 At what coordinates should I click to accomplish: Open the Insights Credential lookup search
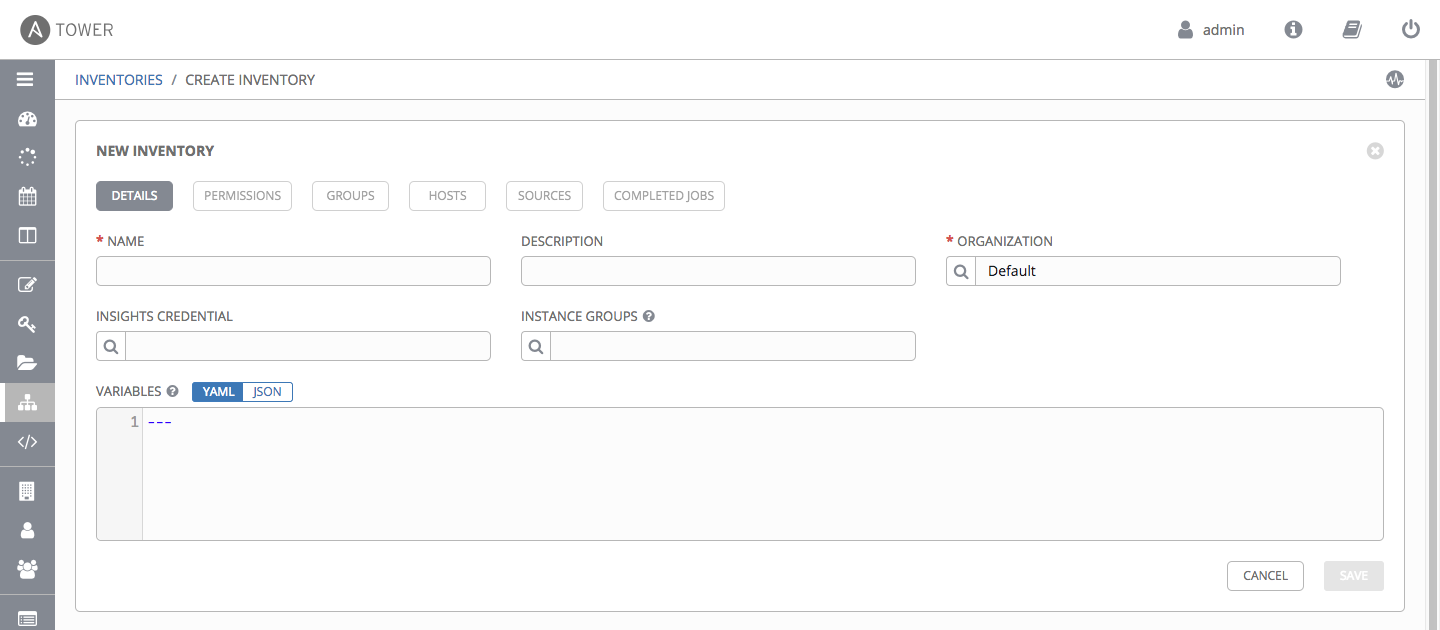pos(111,346)
